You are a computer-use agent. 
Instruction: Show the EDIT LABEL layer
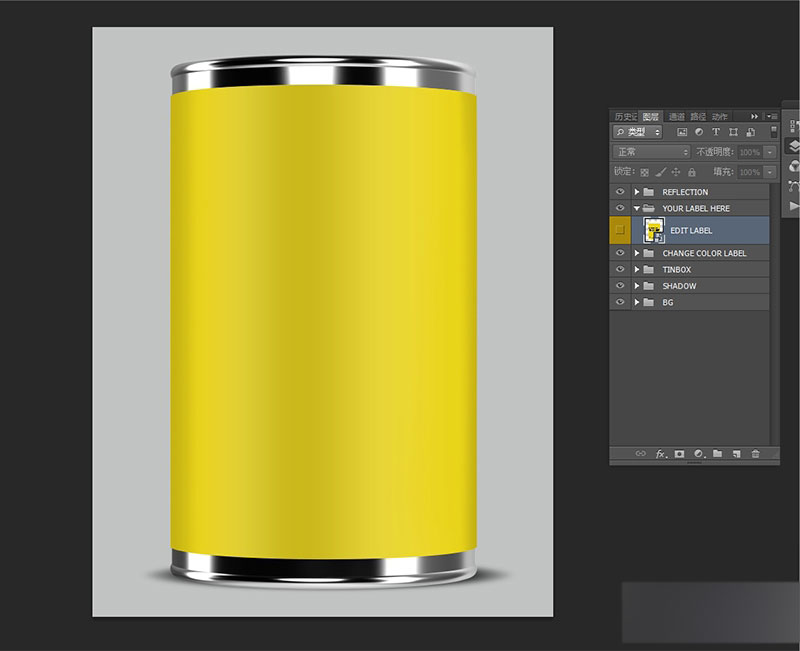620,230
